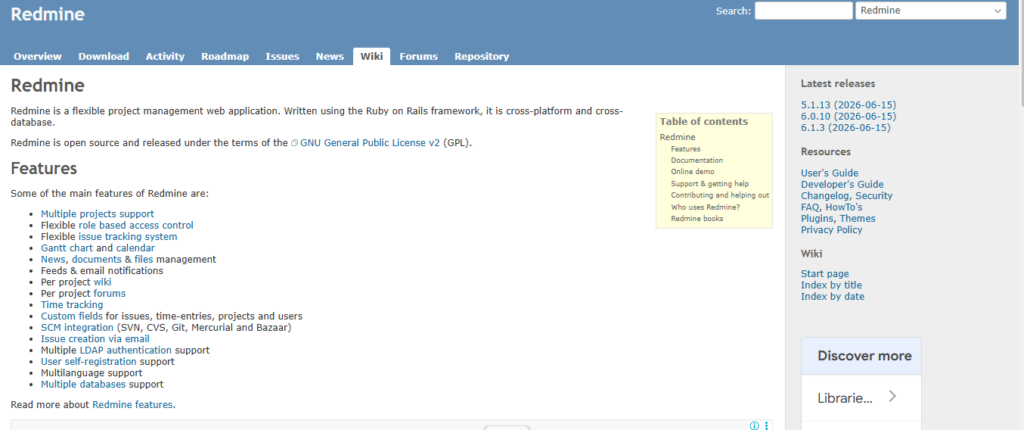Open the Overview tab
This screenshot has width=1024, height=430.
[37, 56]
